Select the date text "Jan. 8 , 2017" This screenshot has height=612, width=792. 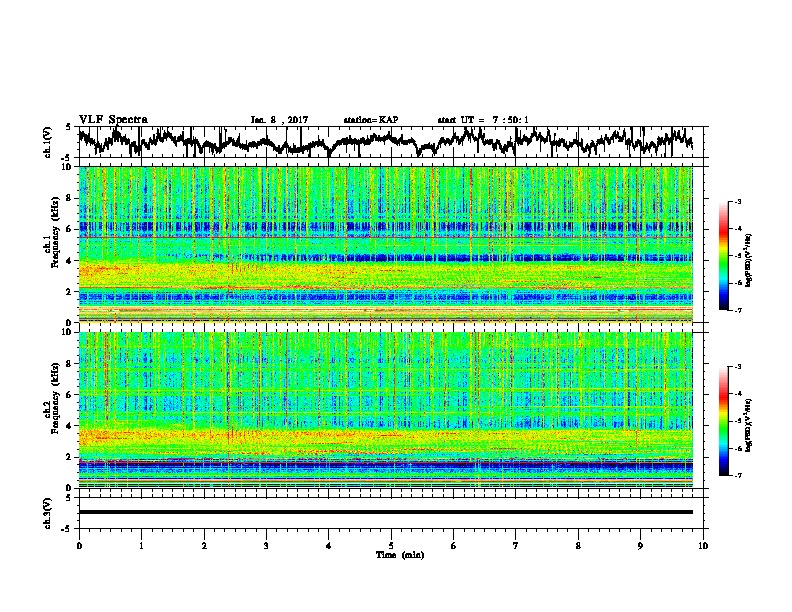tap(279, 120)
